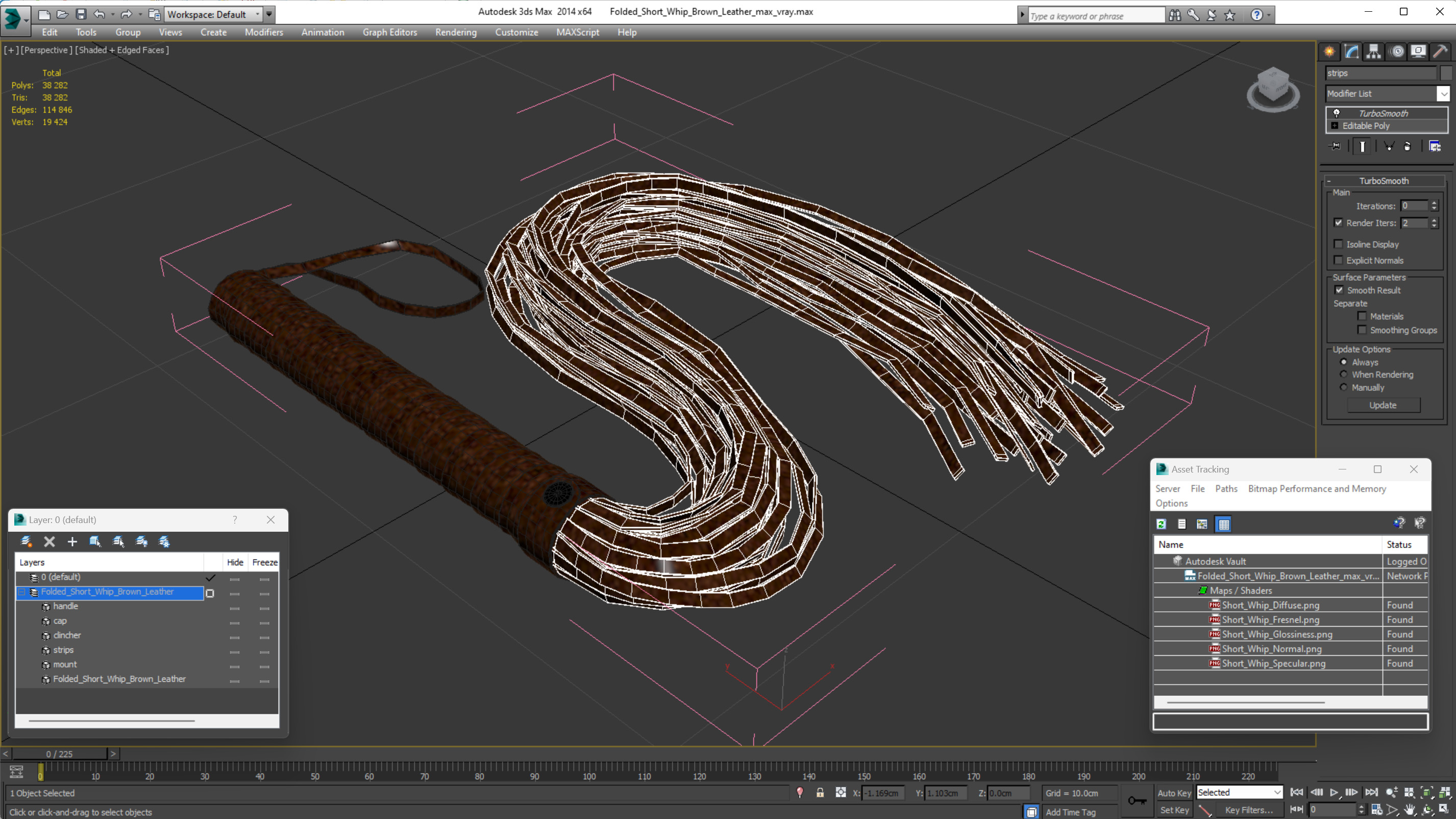Open the Hierarchy command panel tab
Image resolution: width=1456 pixels, height=819 pixels.
pos(1373,52)
